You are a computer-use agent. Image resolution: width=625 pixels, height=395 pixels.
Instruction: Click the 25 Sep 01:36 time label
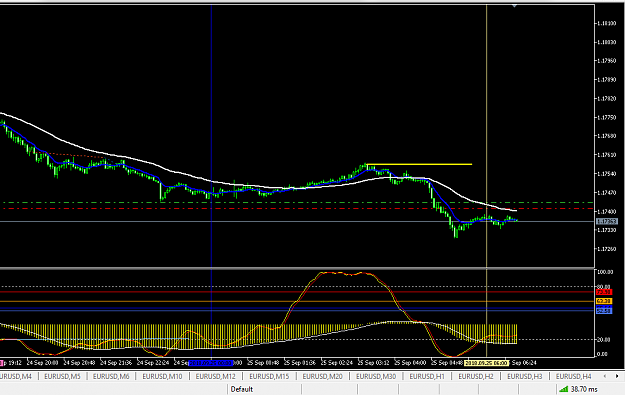point(300,363)
